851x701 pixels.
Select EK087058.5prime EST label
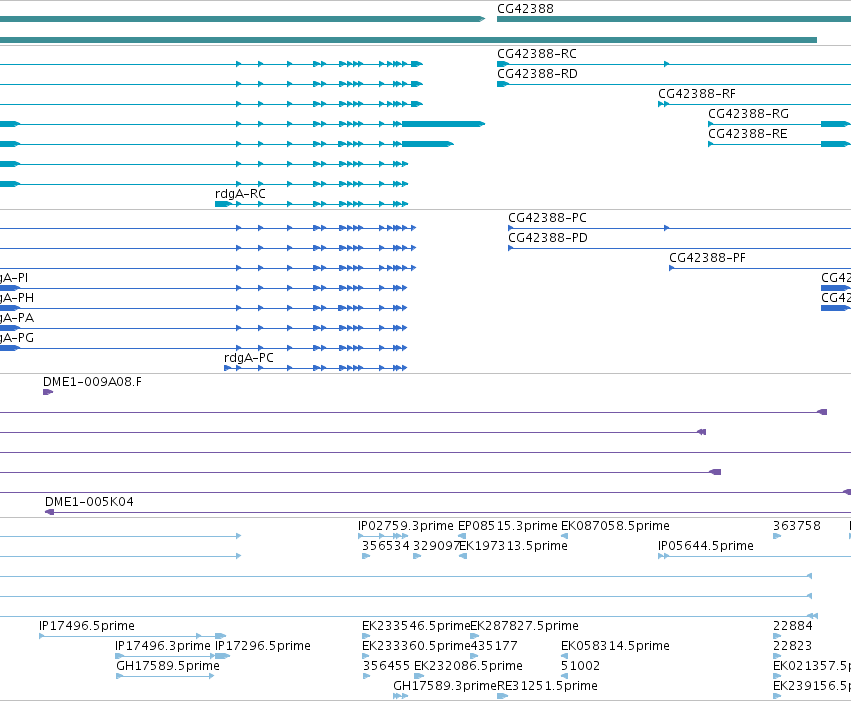click(615, 526)
